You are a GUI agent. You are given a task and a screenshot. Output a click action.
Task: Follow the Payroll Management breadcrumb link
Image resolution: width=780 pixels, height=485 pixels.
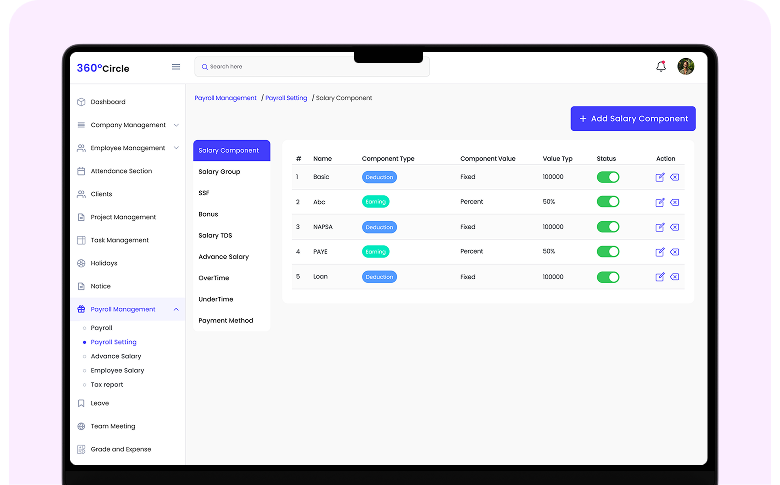click(225, 98)
